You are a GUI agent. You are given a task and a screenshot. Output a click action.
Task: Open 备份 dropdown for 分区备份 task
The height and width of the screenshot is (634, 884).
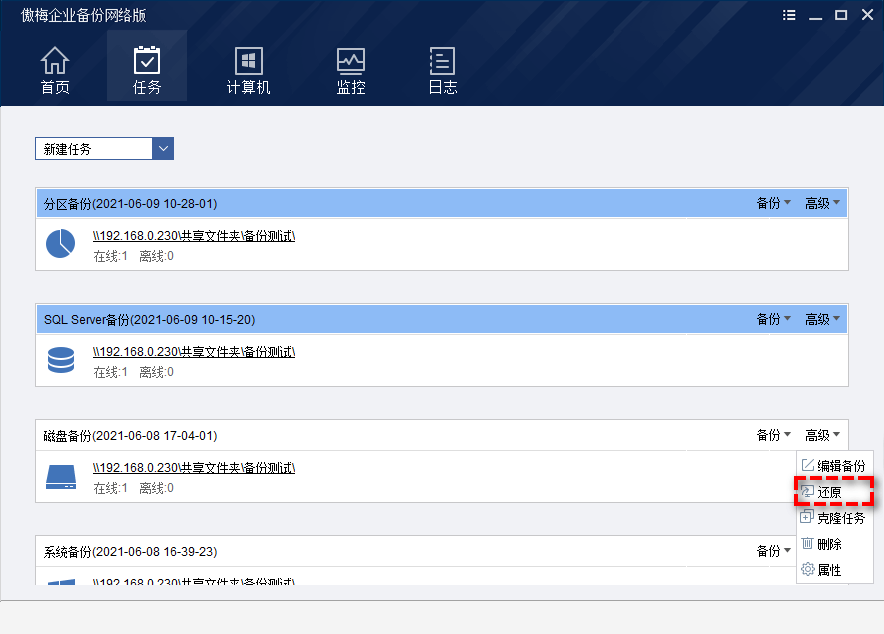click(773, 203)
